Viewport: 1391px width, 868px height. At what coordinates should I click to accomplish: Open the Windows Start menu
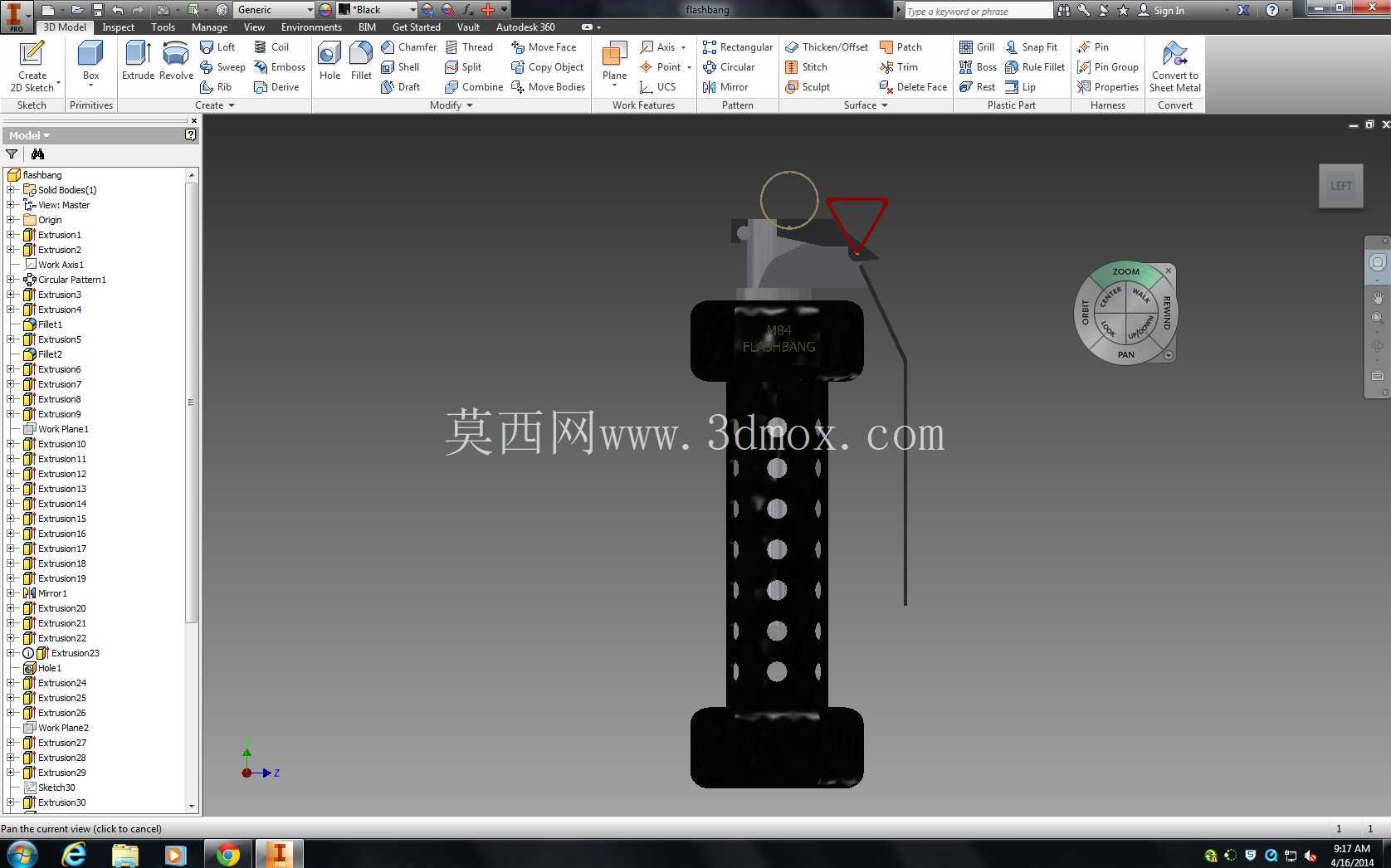coord(22,854)
